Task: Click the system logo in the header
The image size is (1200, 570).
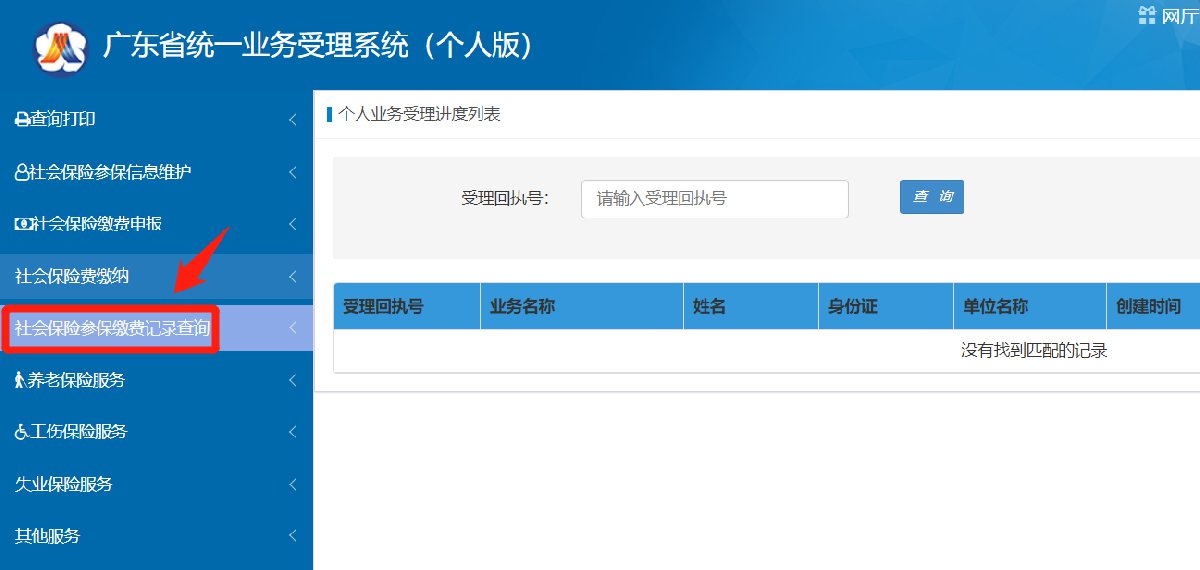Action: coord(62,47)
